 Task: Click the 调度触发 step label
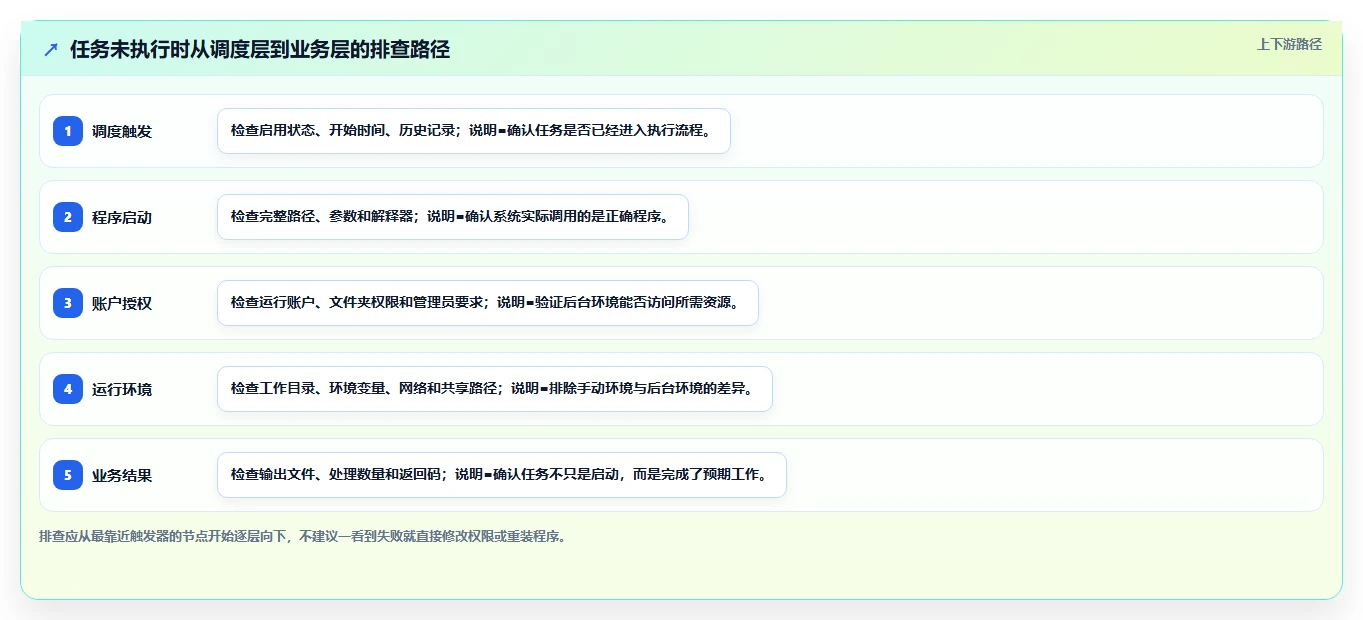click(x=122, y=131)
